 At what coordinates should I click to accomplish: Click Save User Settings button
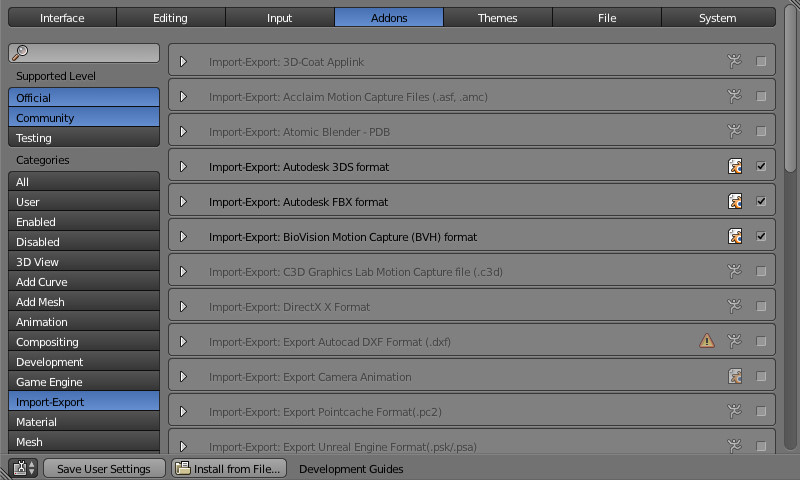point(103,469)
